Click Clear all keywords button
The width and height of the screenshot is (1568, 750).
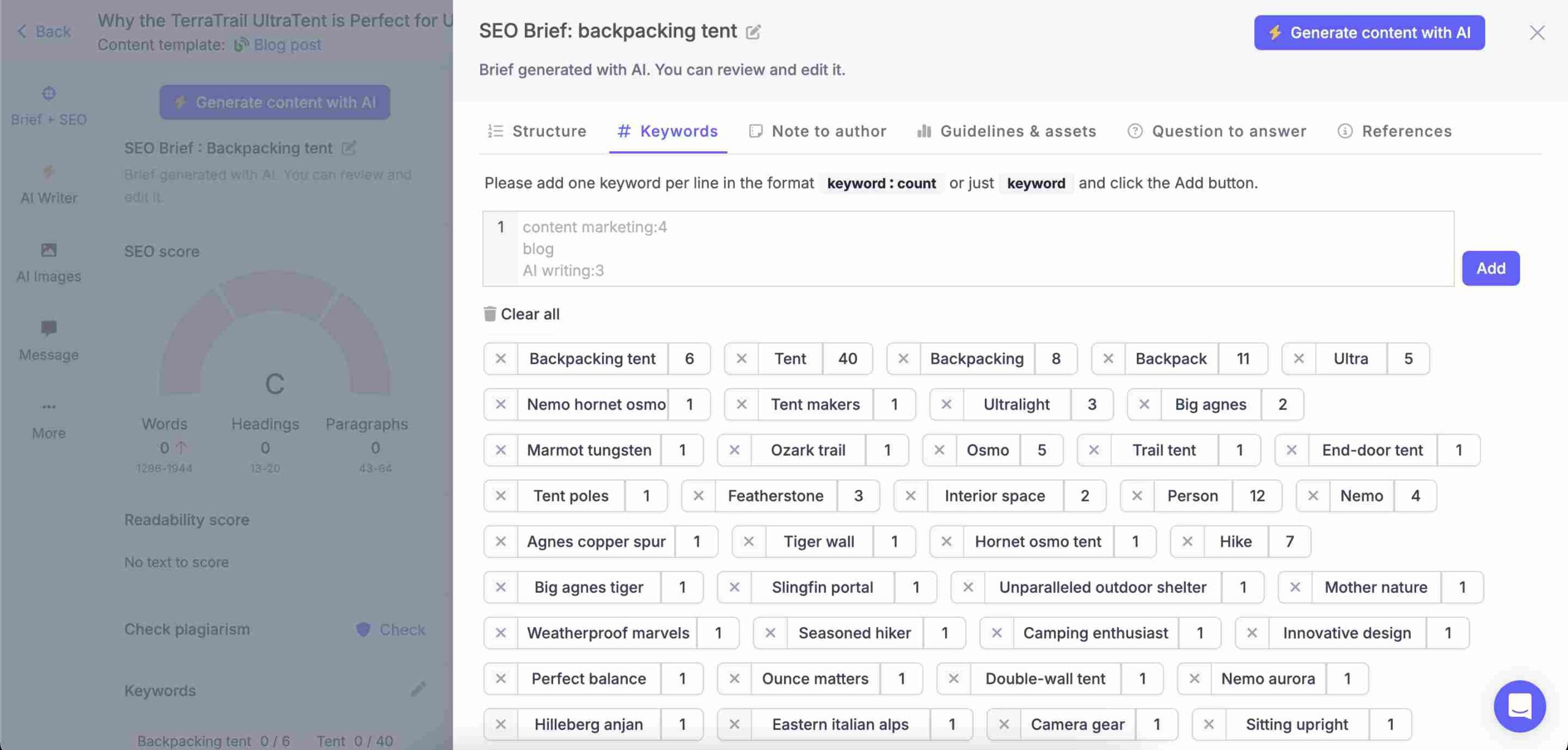click(x=521, y=313)
